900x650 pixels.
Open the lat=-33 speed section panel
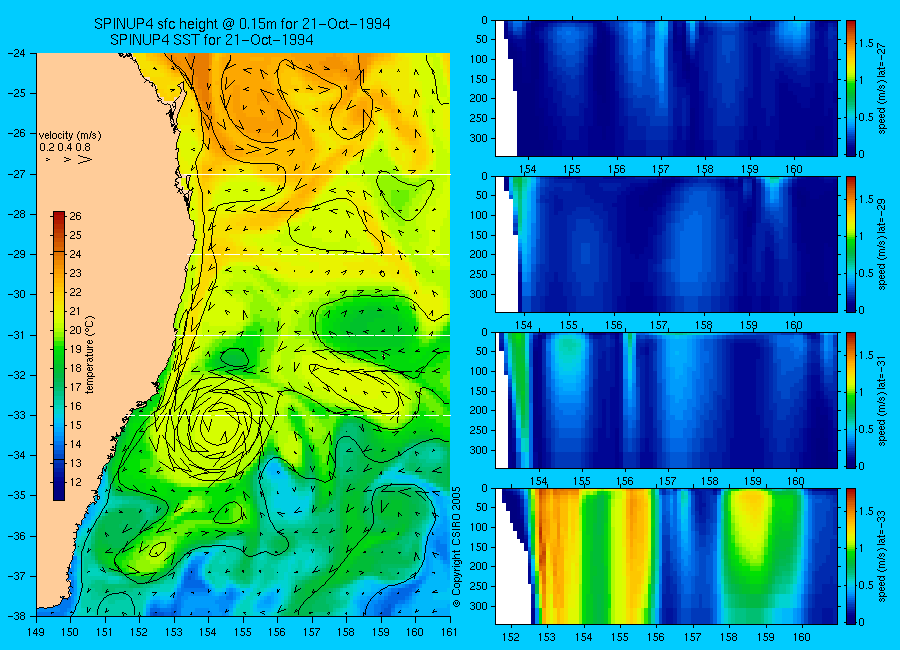click(666, 556)
